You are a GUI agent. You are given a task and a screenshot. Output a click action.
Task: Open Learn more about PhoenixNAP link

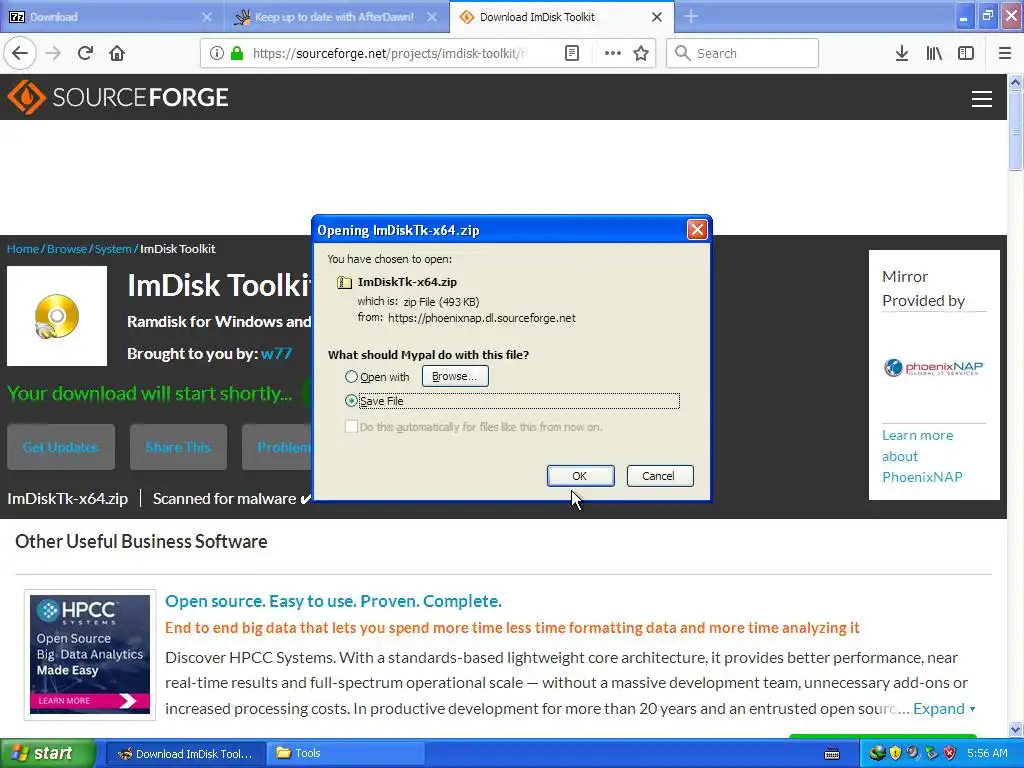point(921,456)
